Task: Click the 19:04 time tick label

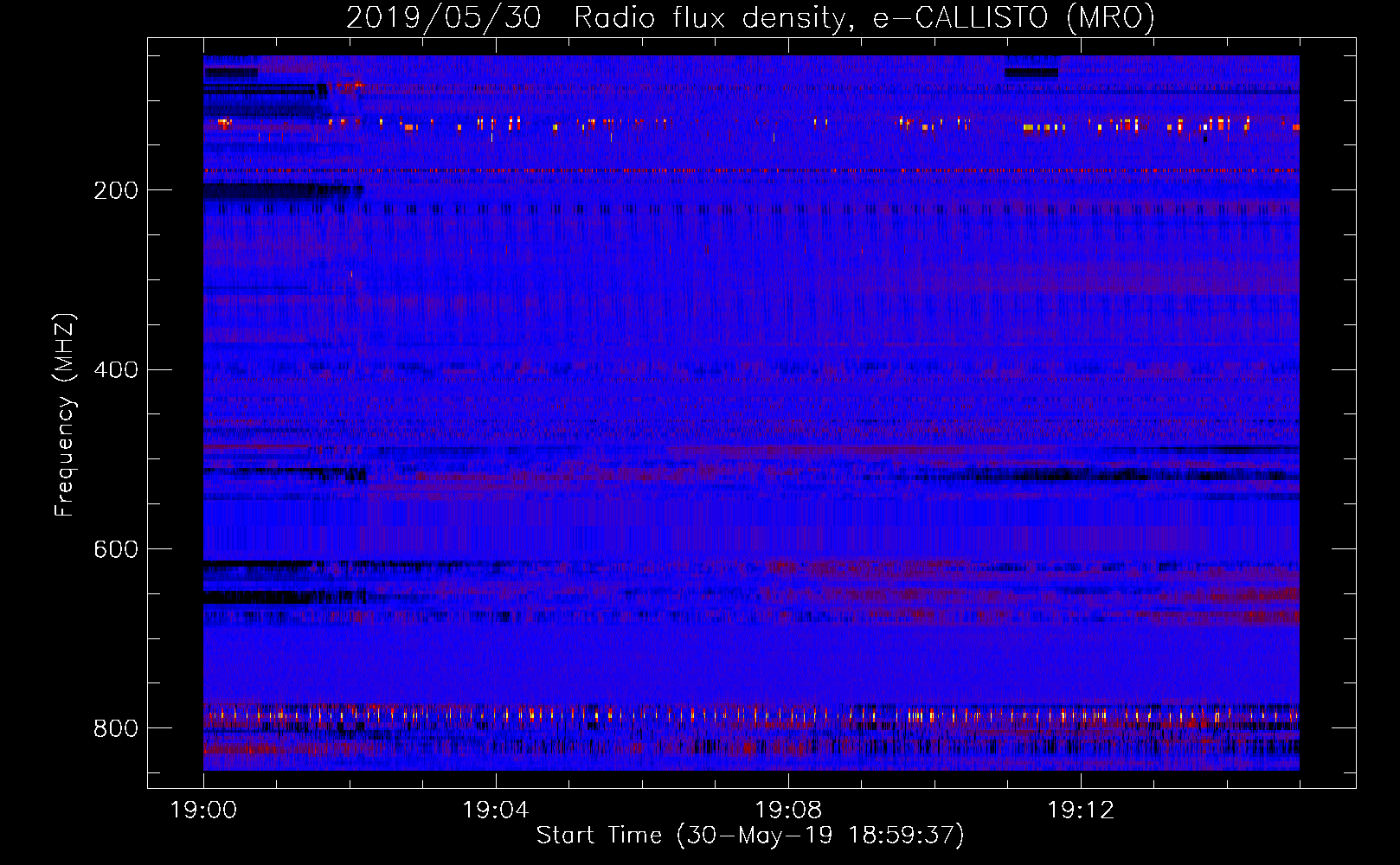Action: click(x=496, y=811)
